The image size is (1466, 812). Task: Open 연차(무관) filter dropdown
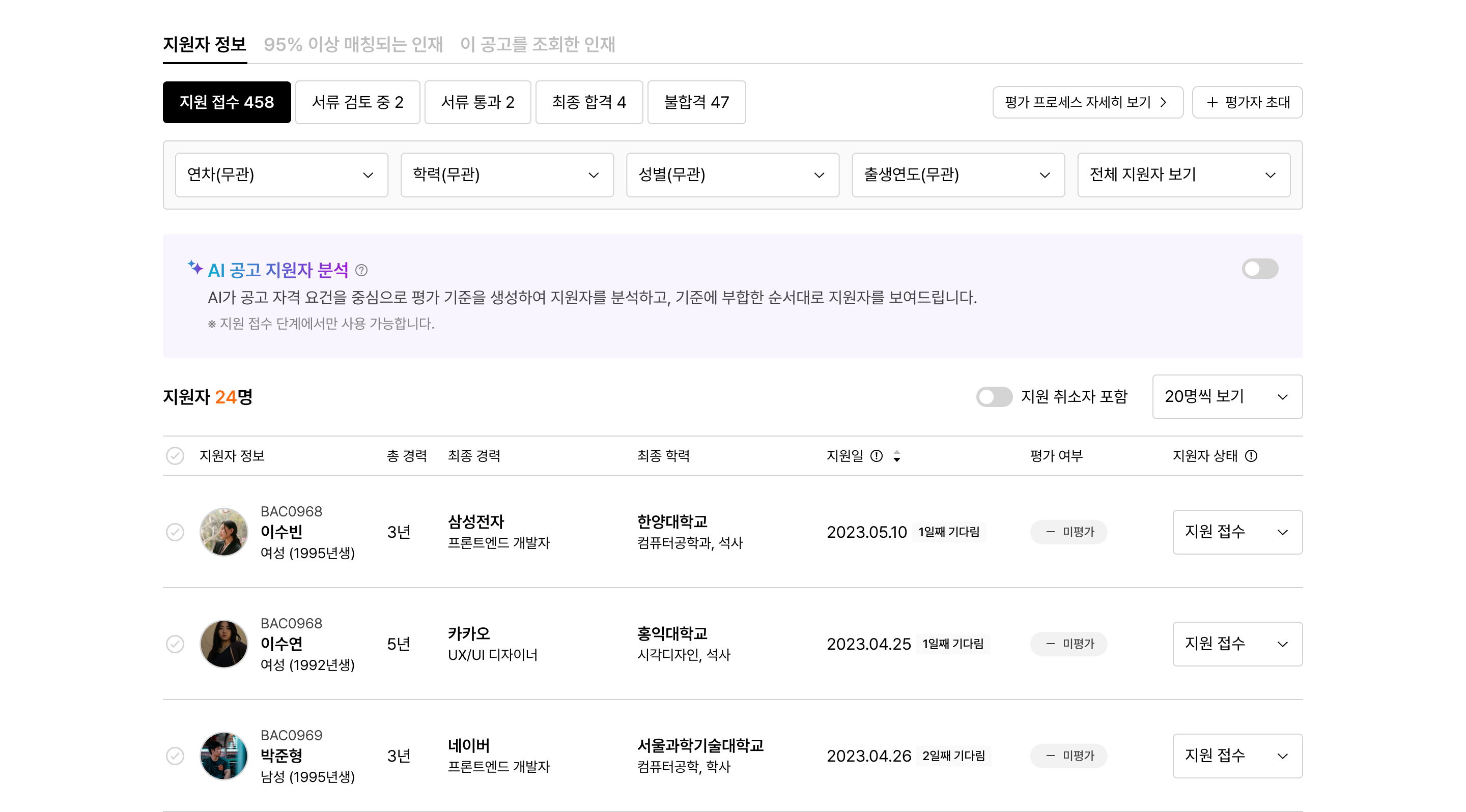click(x=281, y=175)
